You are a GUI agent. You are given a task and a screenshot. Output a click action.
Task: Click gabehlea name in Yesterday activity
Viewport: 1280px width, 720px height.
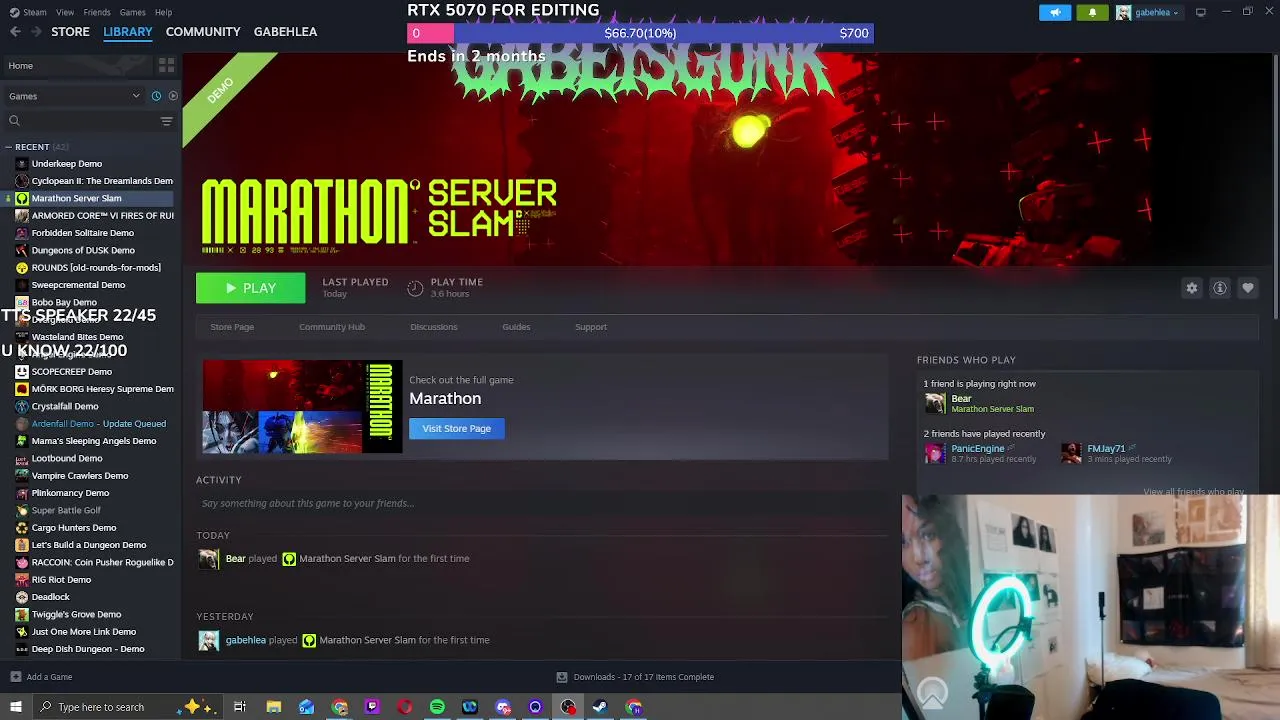click(246, 640)
